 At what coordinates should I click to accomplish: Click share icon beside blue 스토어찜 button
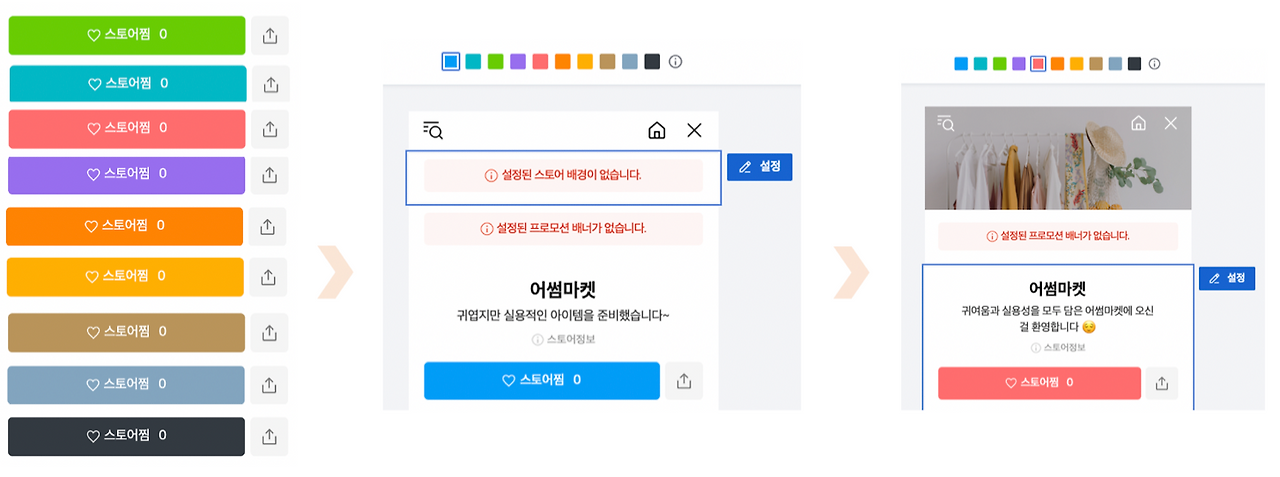(685, 381)
